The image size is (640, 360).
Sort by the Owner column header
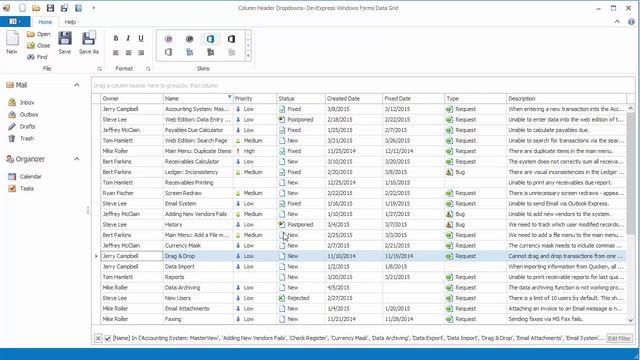(x=132, y=98)
